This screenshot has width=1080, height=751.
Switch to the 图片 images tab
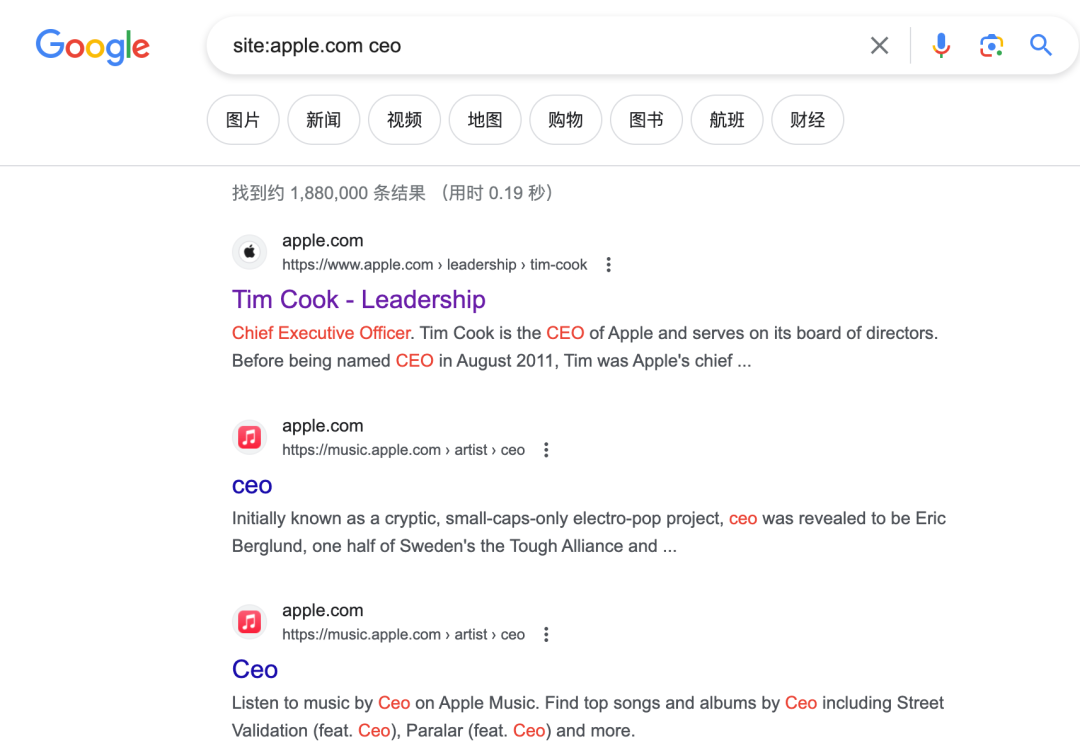pos(243,120)
